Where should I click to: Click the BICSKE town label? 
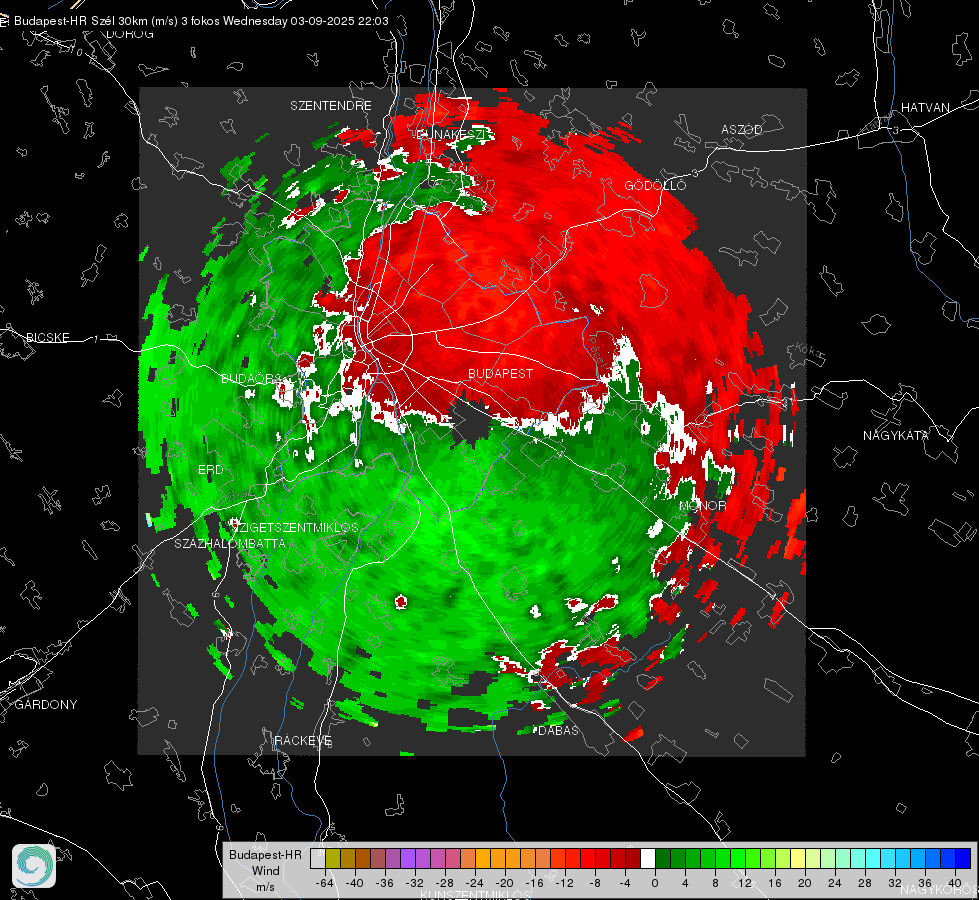tap(47, 337)
